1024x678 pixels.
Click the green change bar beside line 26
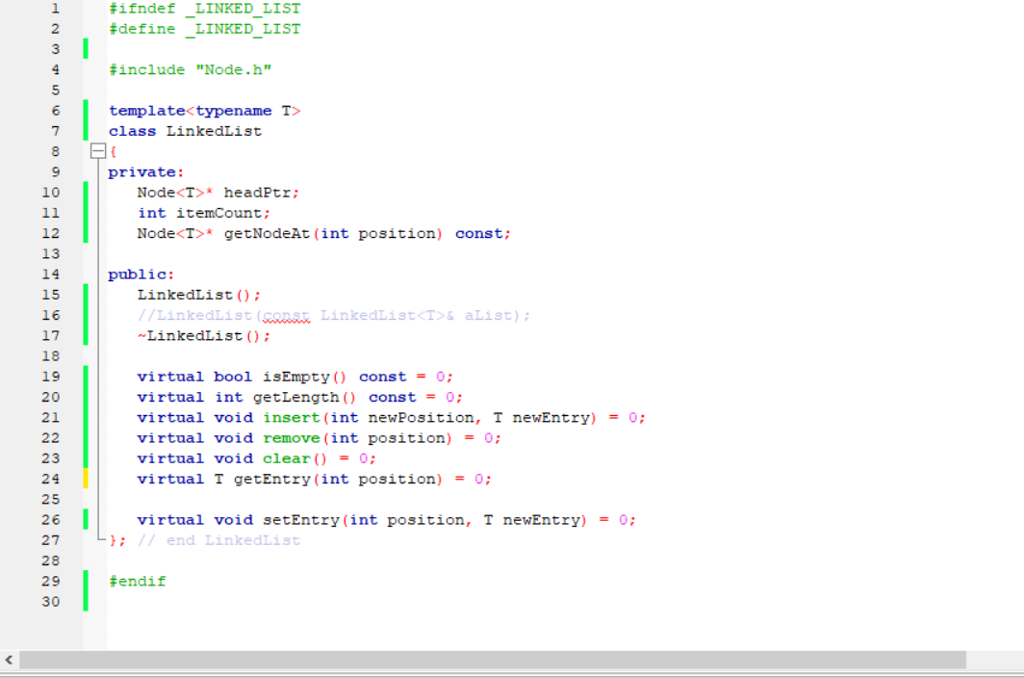[88, 520]
